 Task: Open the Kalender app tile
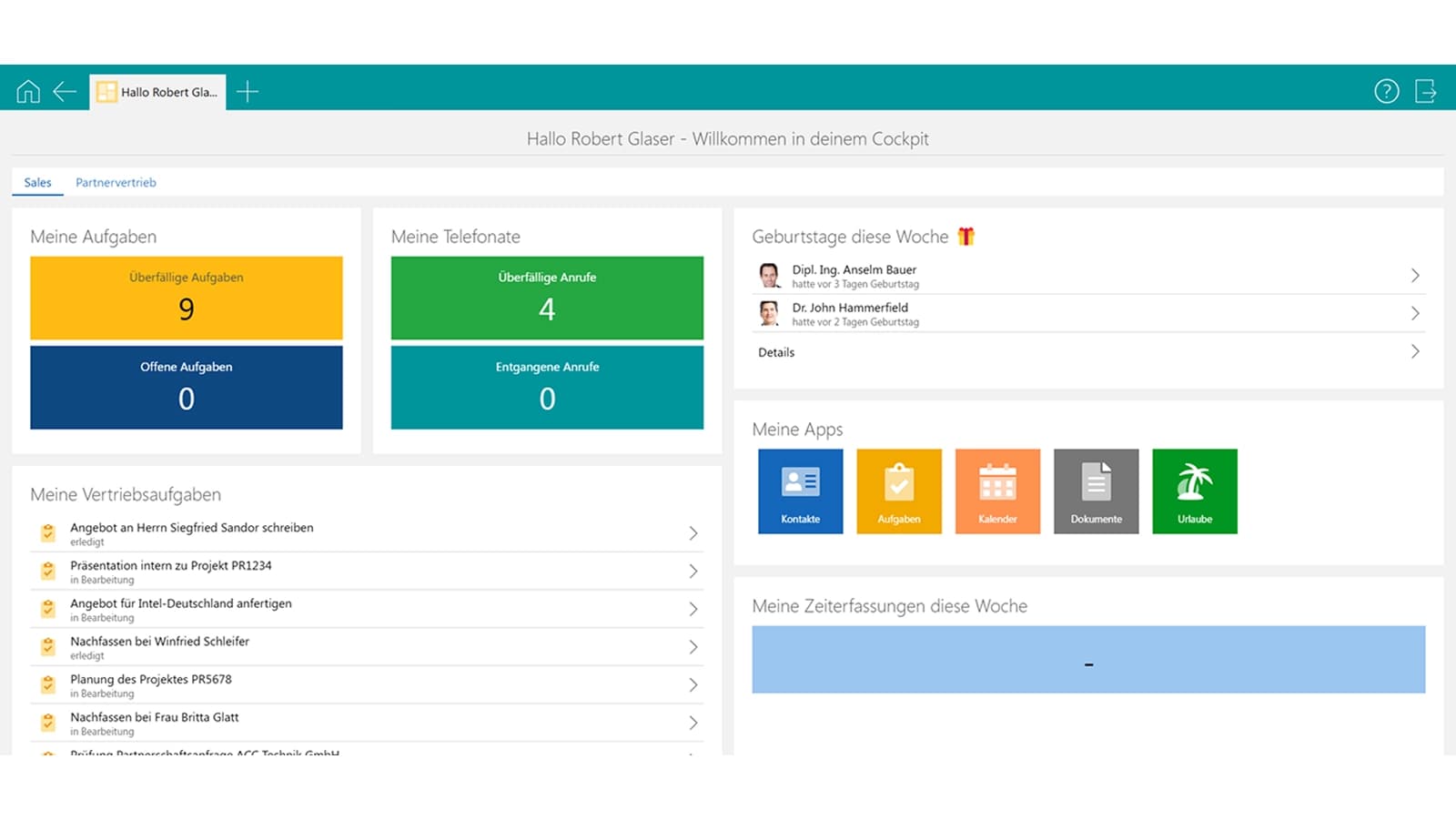[x=997, y=491]
